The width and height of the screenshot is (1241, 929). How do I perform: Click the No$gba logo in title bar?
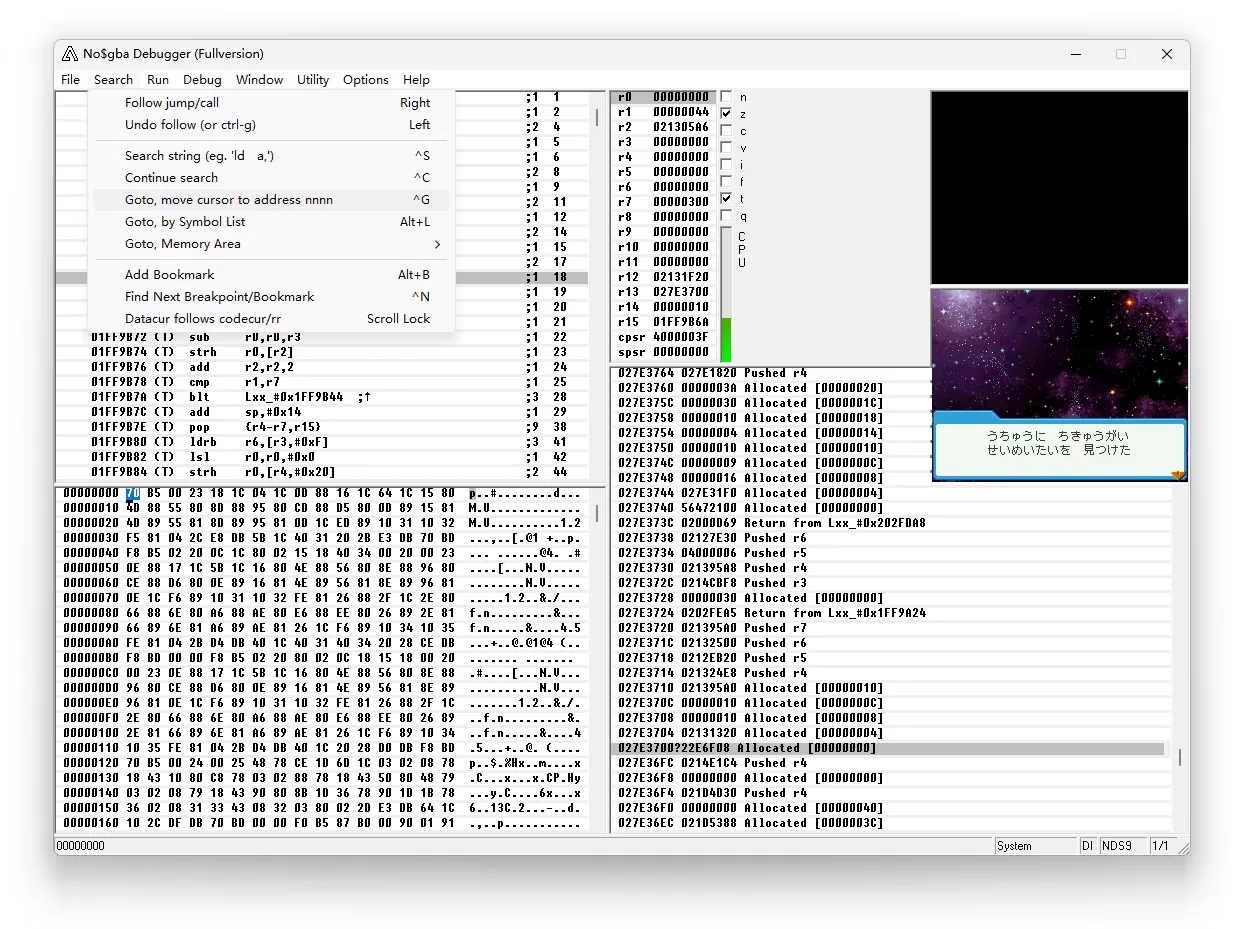(70, 54)
